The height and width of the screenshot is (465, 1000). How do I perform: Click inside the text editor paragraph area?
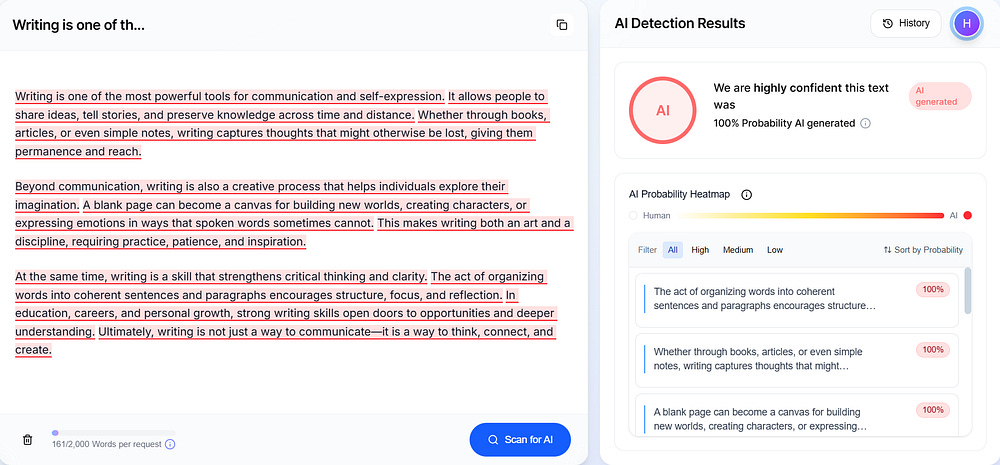click(x=293, y=223)
